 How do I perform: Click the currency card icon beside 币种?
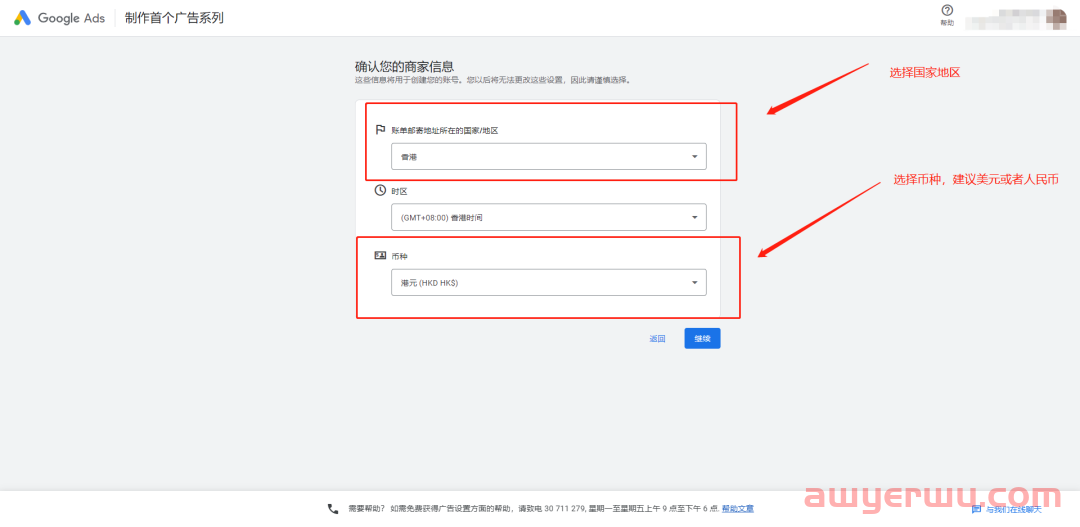coord(380,256)
